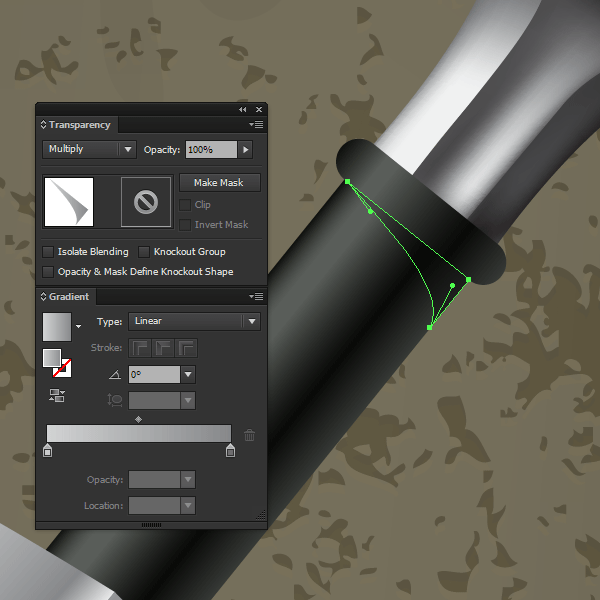Click the gradient fill preview swatch
Screen dimensions: 600x600
(x=57, y=327)
